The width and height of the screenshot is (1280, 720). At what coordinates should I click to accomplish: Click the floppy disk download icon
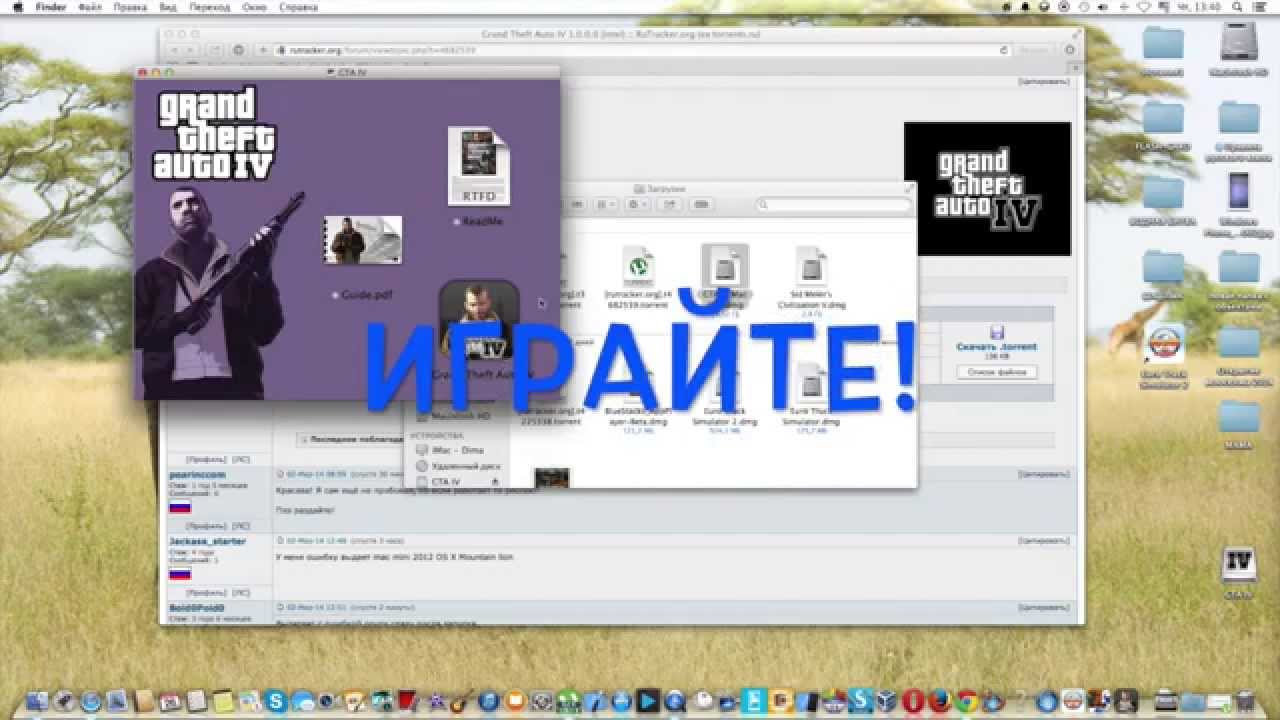pos(996,331)
